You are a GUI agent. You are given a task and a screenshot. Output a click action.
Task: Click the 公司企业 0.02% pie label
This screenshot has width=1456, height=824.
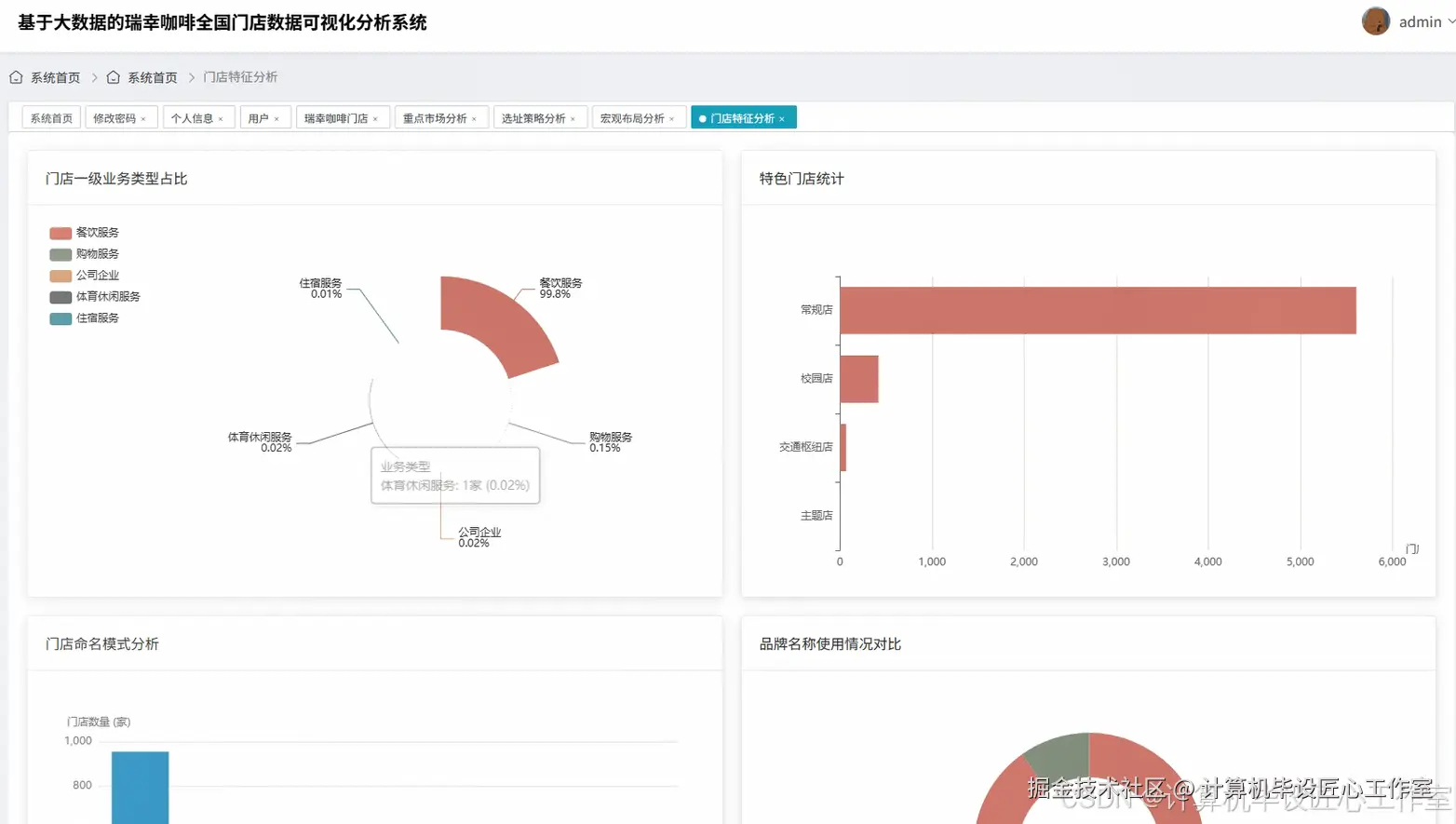479,537
